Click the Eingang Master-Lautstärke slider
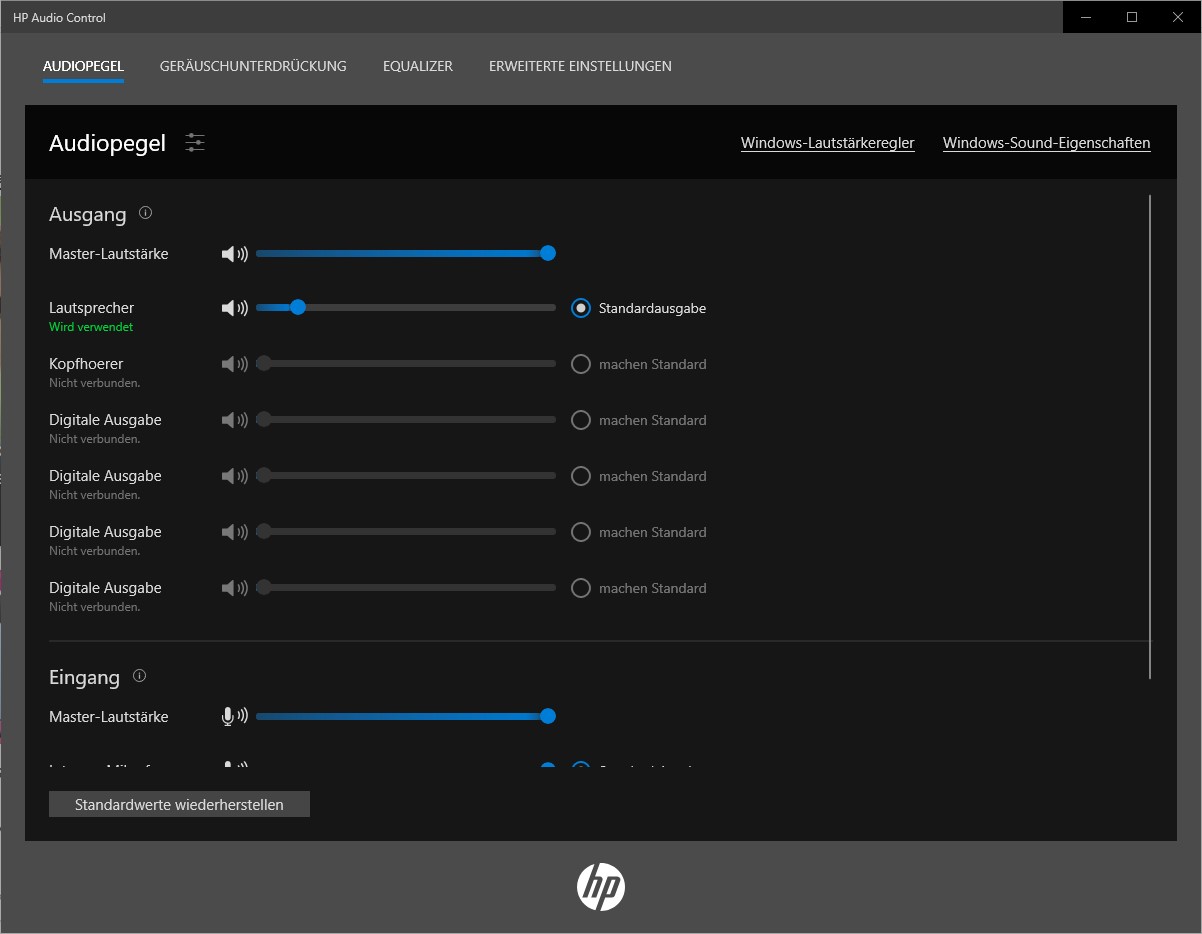Image resolution: width=1202 pixels, height=934 pixels. tap(406, 716)
